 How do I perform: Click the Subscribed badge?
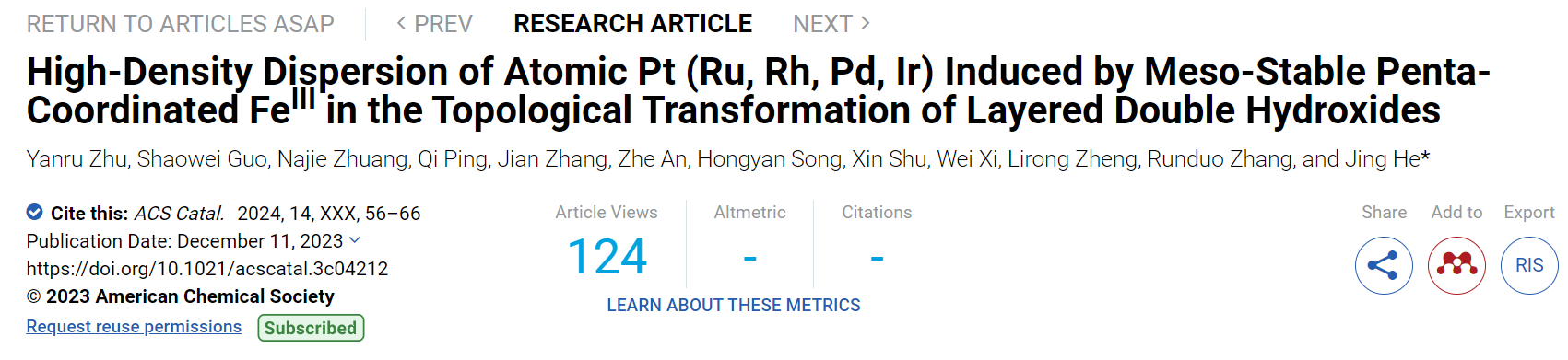[311, 328]
